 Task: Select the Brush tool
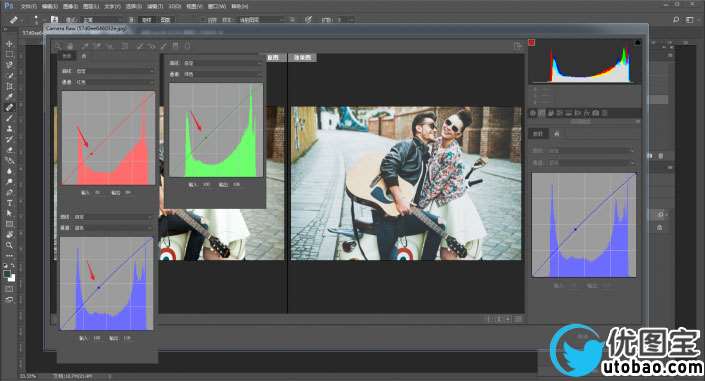point(9,118)
